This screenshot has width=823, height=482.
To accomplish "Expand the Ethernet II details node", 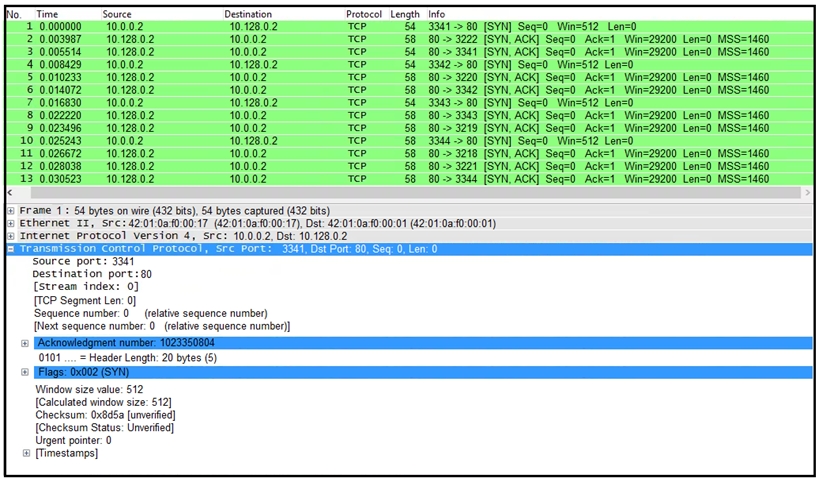I will (10, 224).
